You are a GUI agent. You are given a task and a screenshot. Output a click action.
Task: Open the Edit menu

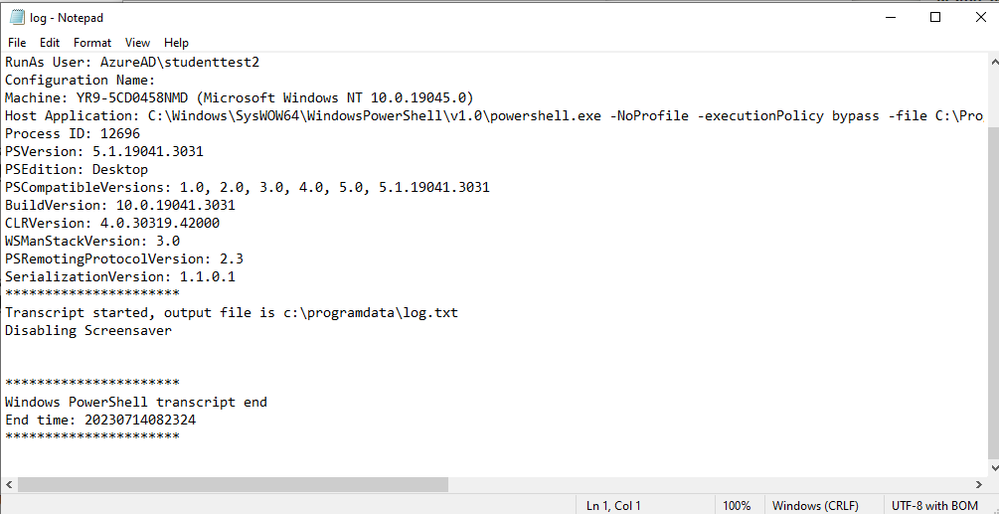point(50,43)
